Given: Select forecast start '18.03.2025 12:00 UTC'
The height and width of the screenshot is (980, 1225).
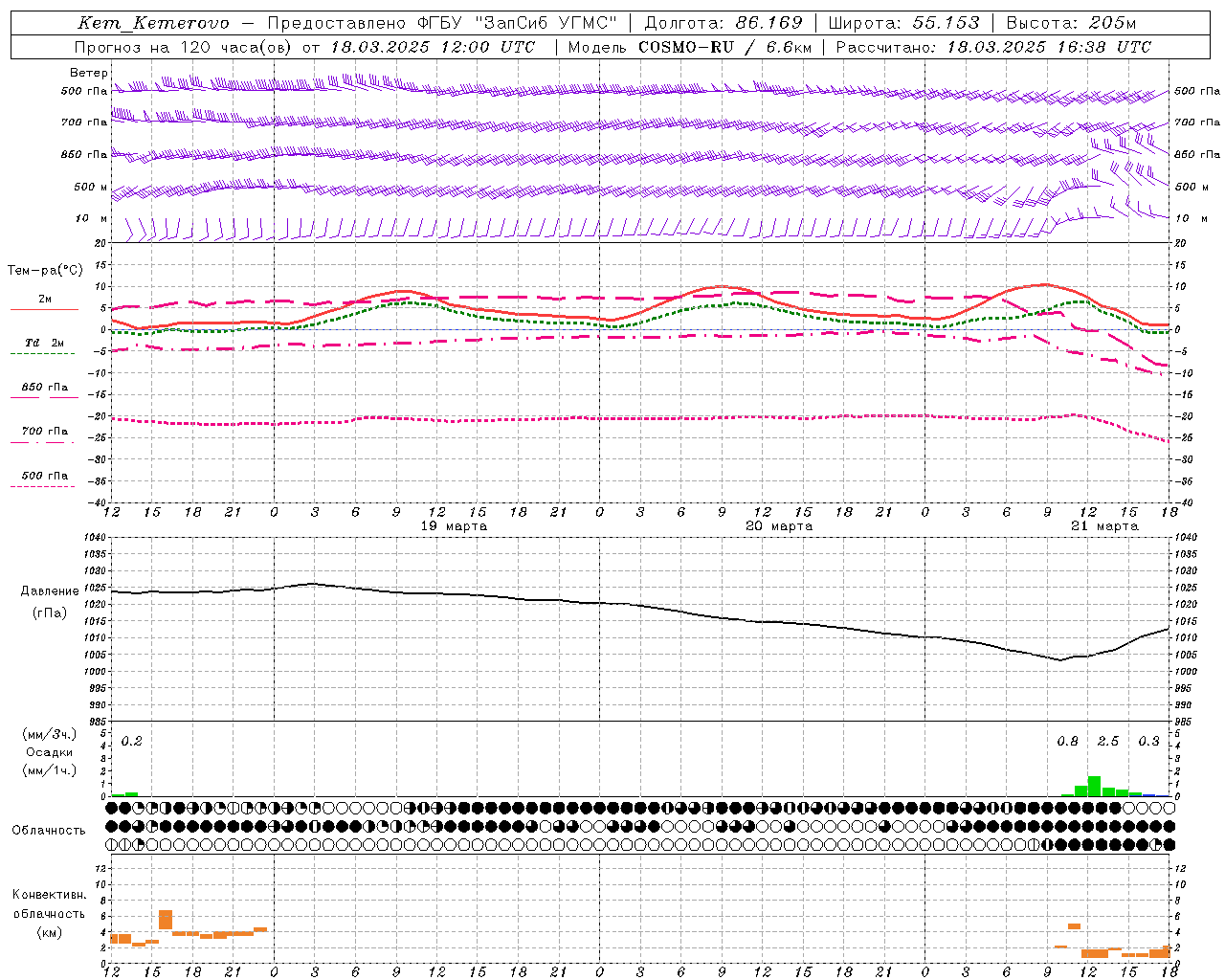Looking at the screenshot, I should click(x=433, y=47).
